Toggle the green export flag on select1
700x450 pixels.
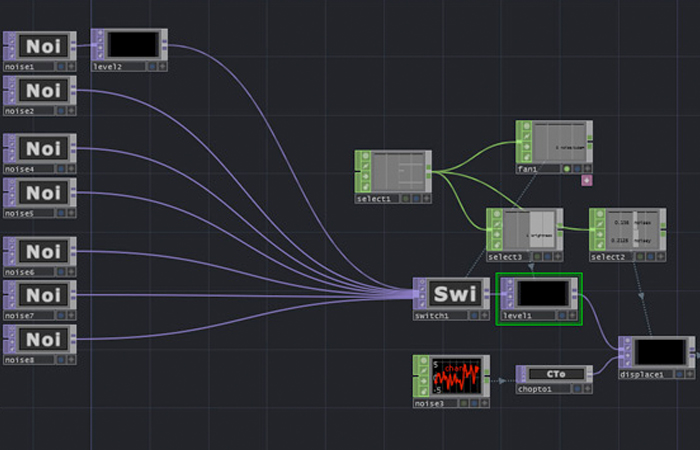coord(406,199)
